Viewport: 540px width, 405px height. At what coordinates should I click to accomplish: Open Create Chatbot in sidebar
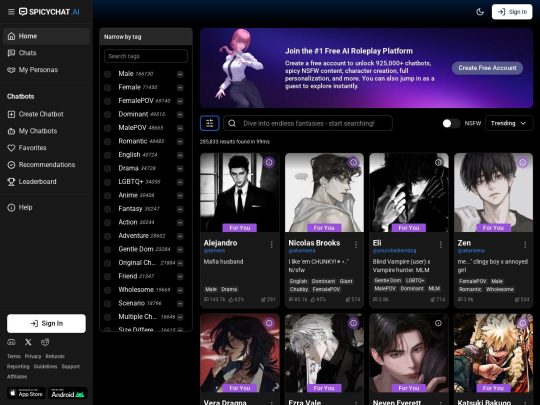pyautogui.click(x=46, y=114)
